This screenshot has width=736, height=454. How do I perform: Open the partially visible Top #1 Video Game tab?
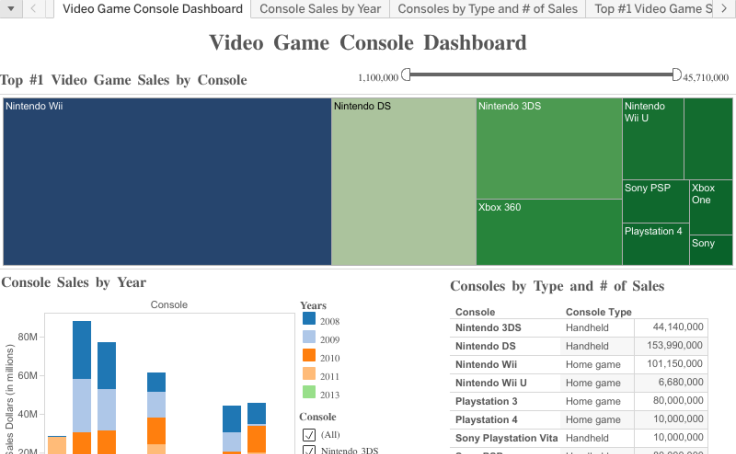click(650, 8)
